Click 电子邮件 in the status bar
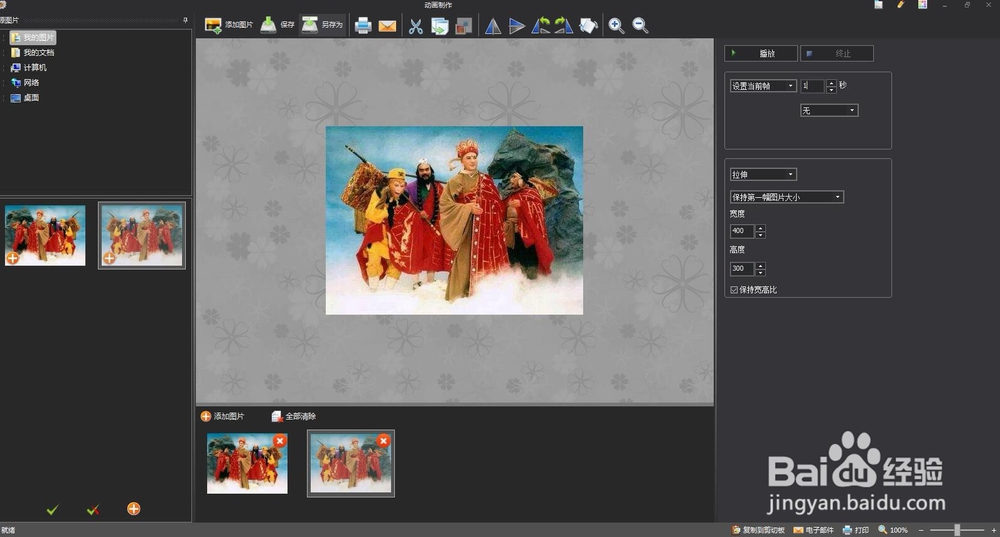 coord(813,530)
